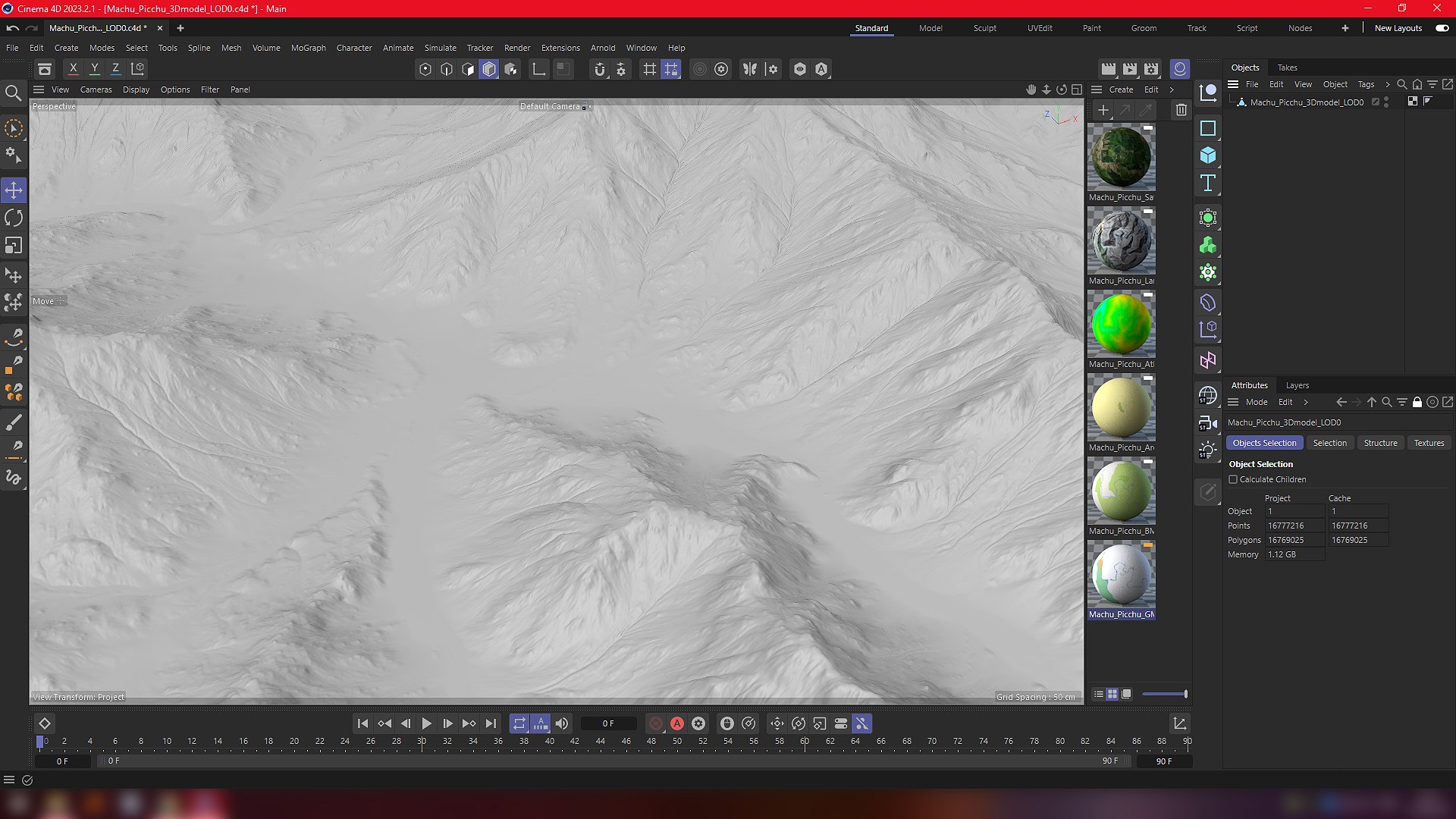
Task: Open the Structure attributes tab
Action: point(1380,443)
